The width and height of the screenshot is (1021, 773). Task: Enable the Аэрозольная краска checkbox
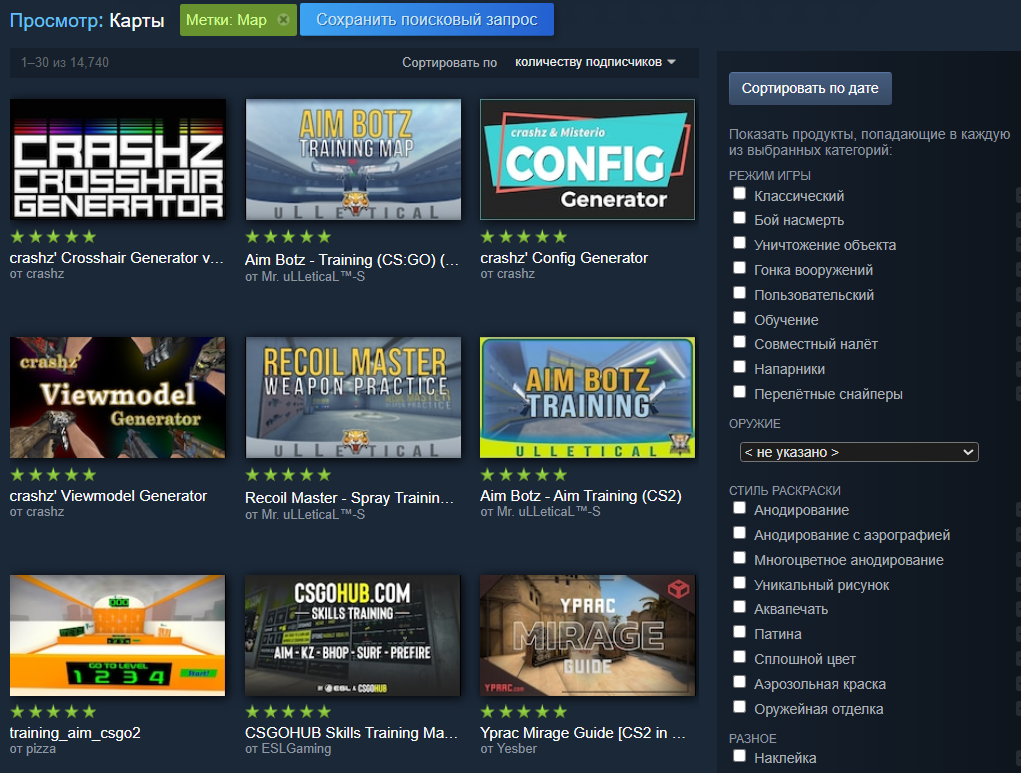[x=739, y=681]
